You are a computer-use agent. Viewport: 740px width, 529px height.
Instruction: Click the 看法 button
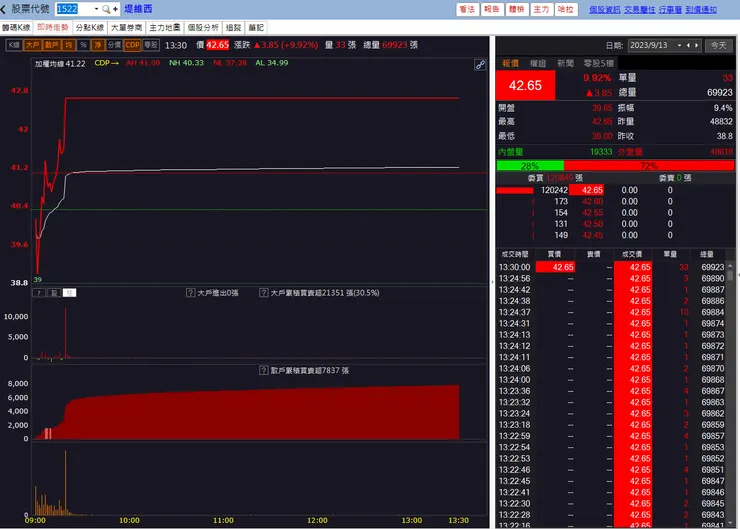tap(467, 9)
